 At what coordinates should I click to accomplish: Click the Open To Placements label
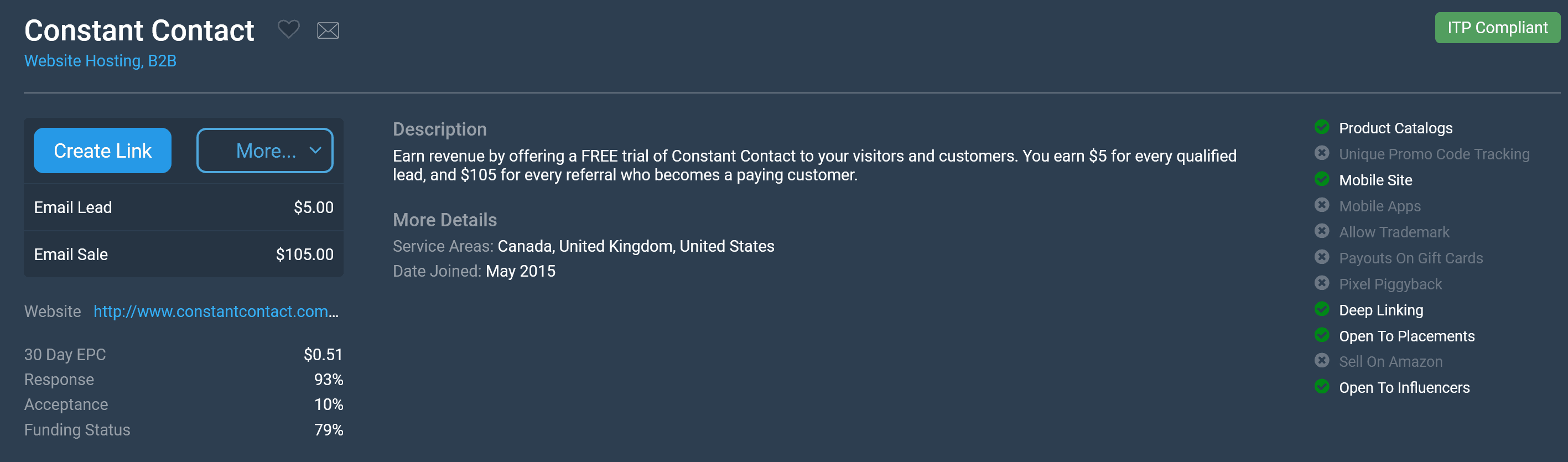tap(1406, 336)
